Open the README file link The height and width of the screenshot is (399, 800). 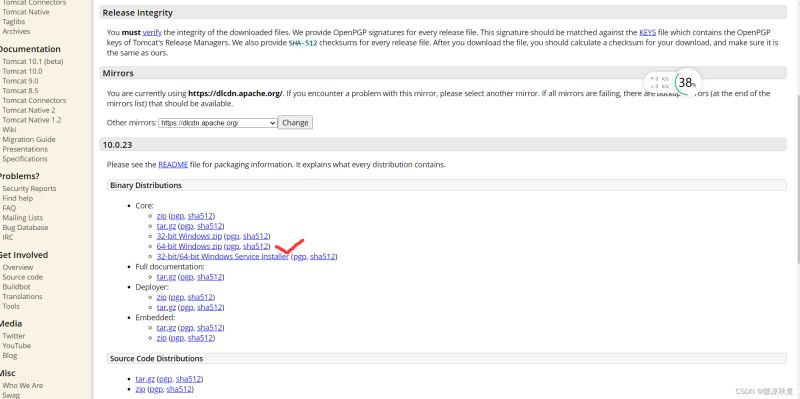coord(173,165)
